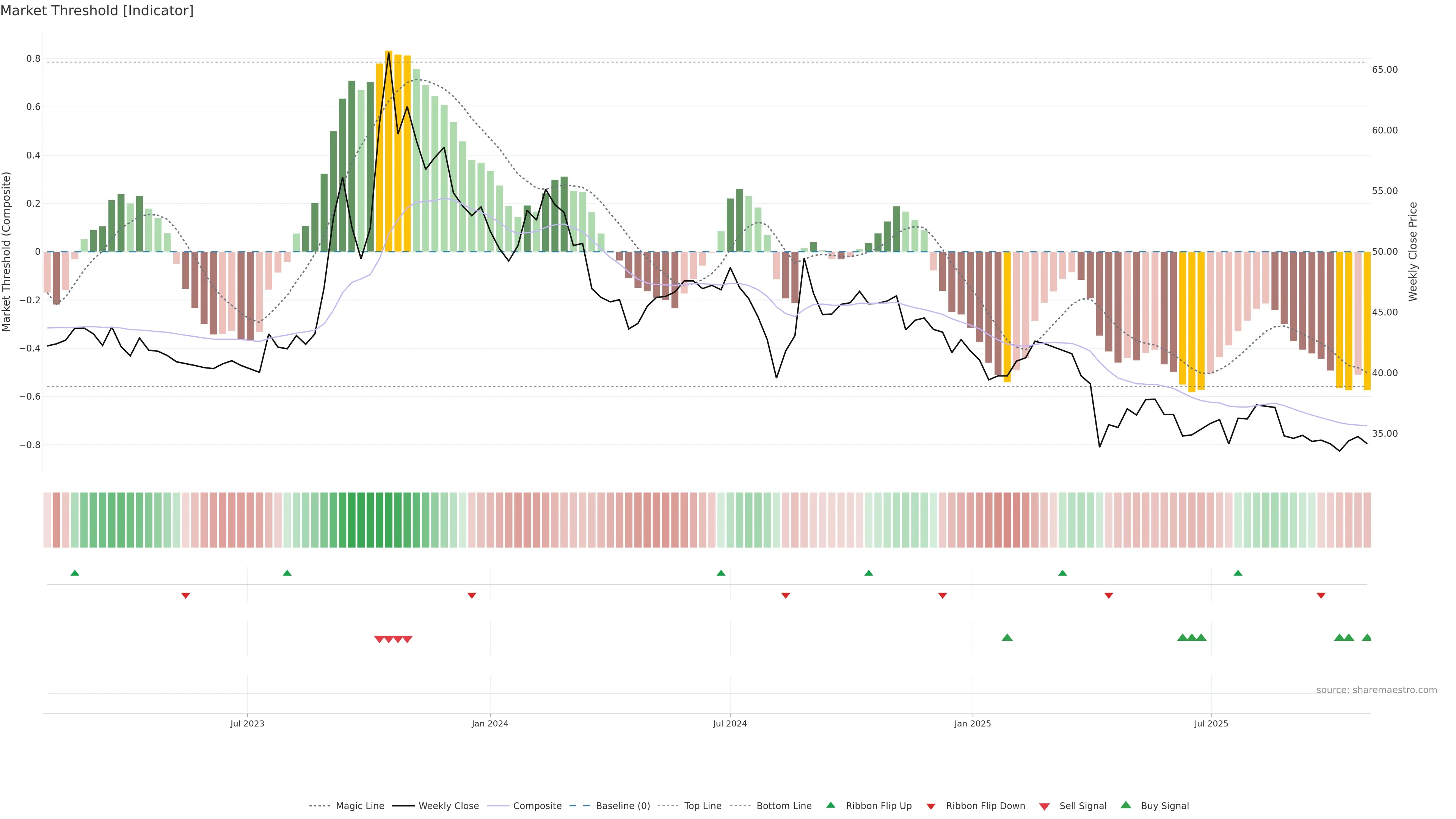Click the darkest green ribbon color cell
The width and height of the screenshot is (1456, 819).
coord(351,519)
